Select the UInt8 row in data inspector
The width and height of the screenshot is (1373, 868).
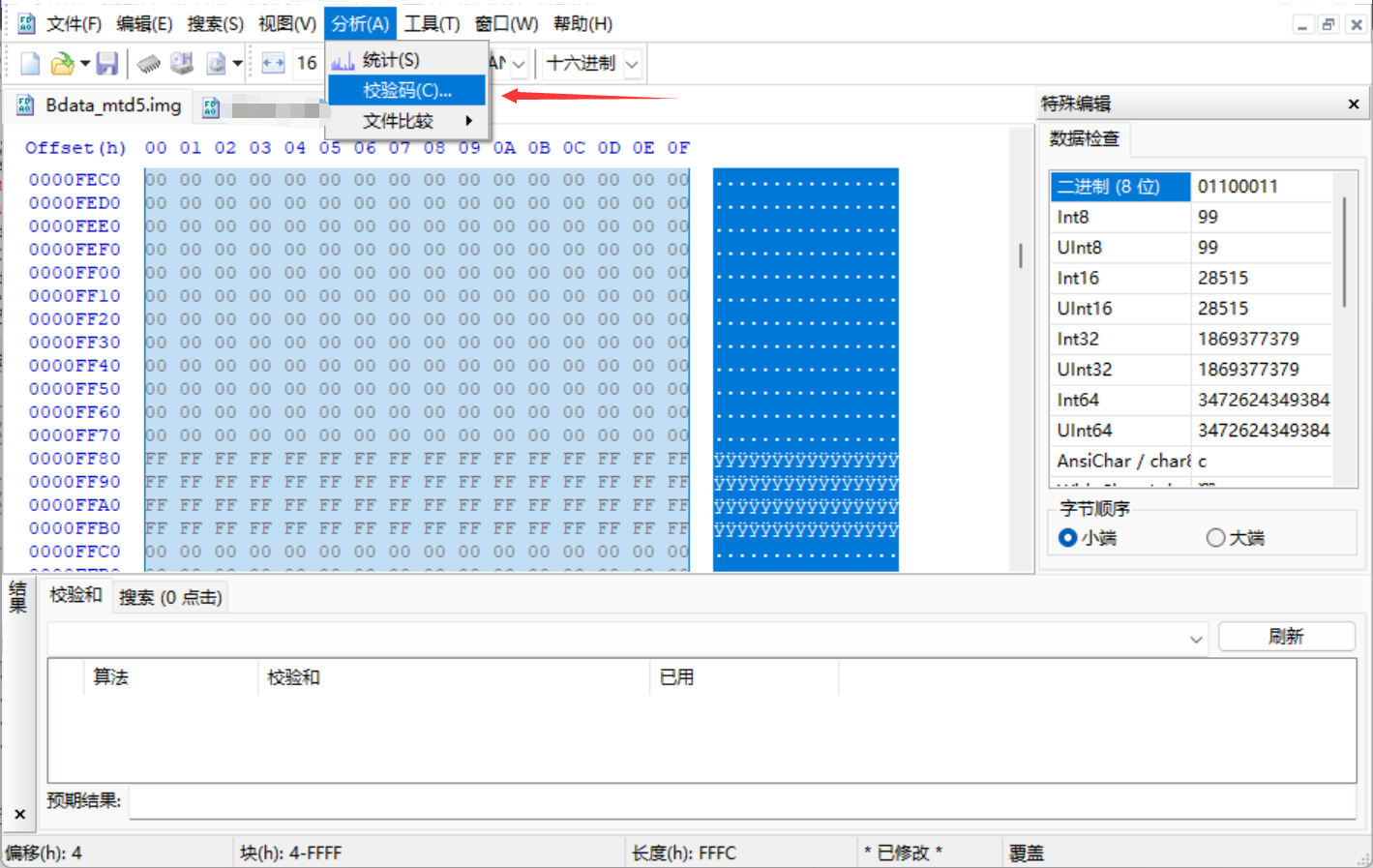pyautogui.click(x=1190, y=248)
